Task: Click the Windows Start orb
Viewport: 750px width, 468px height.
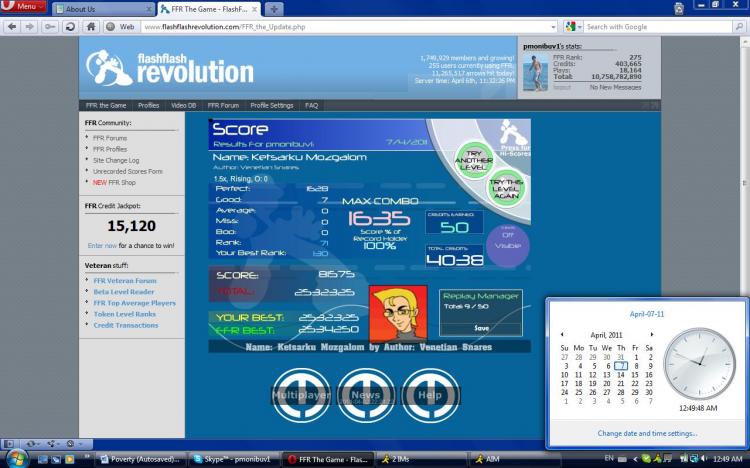Action: coord(17,458)
